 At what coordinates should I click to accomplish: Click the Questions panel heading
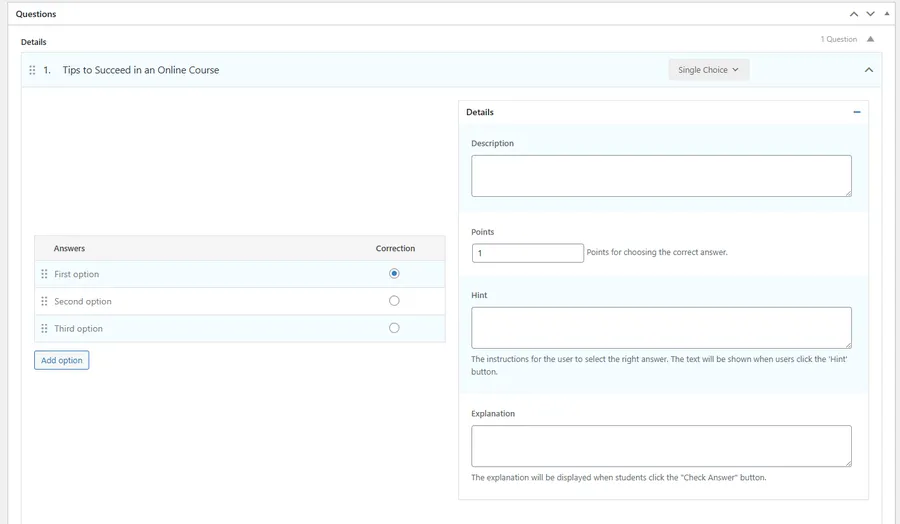click(36, 14)
